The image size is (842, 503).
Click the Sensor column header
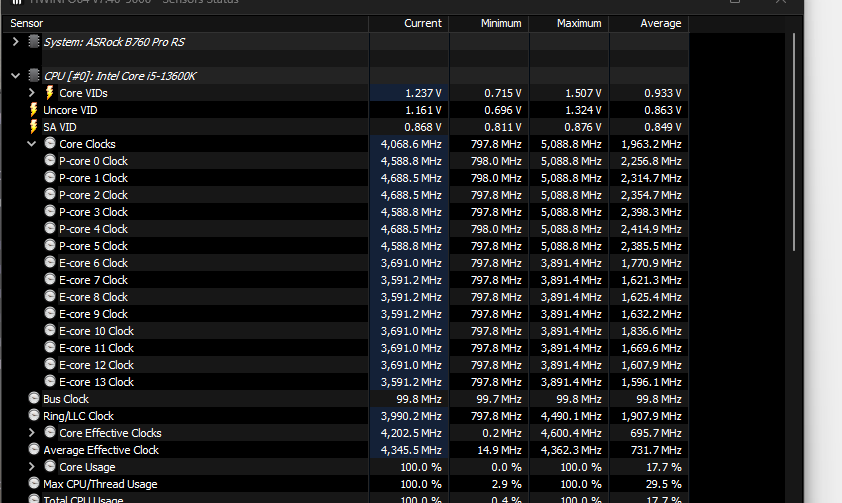186,23
